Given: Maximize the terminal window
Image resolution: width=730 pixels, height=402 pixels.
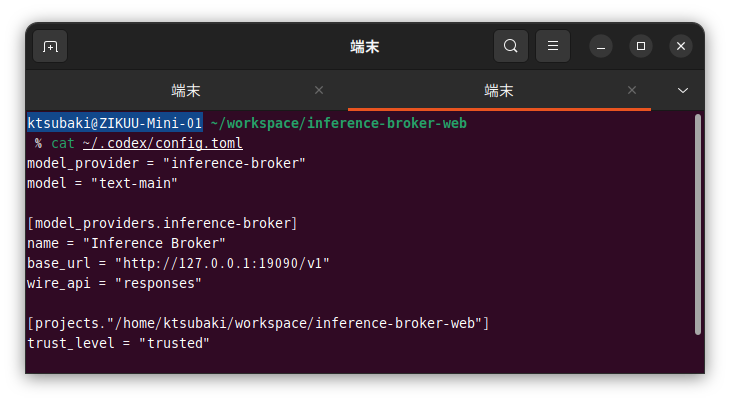Looking at the screenshot, I should click(x=641, y=46).
